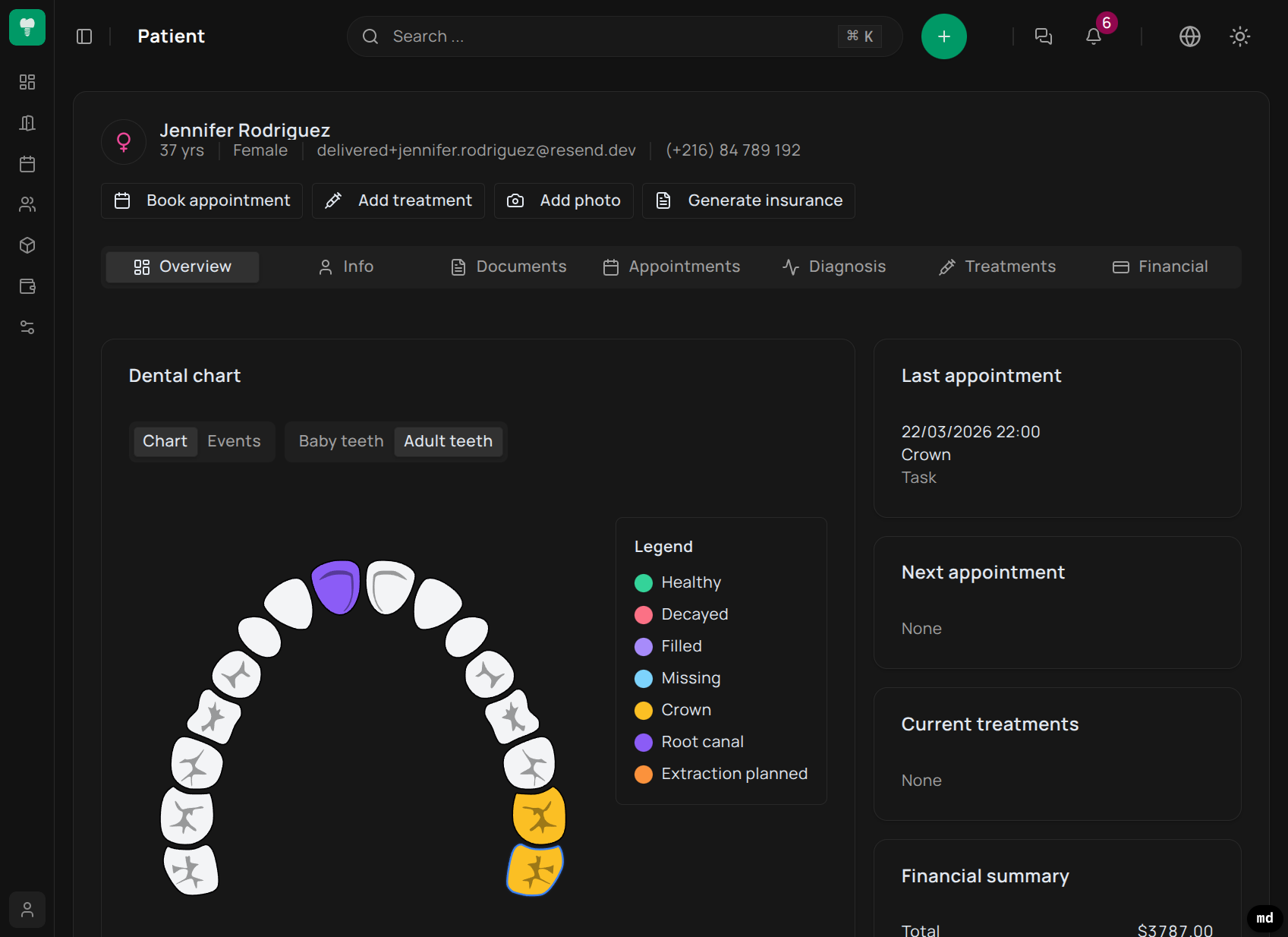Book an appointment for Jennifer Rodriguez
This screenshot has width=1288, height=937.
(x=201, y=200)
